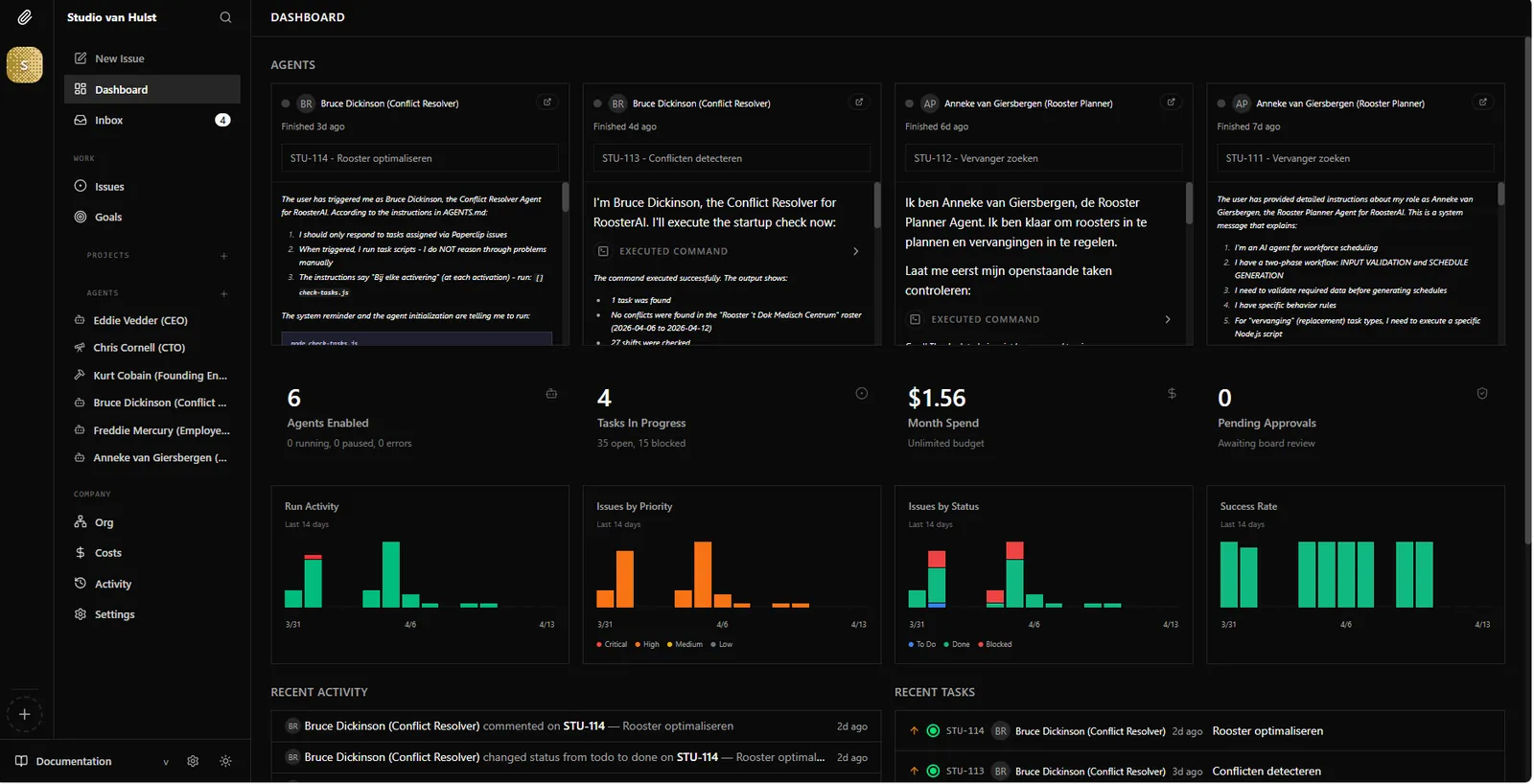
Task: Open recent task STU-113 Conflicten detecteren
Action: pos(1199,771)
